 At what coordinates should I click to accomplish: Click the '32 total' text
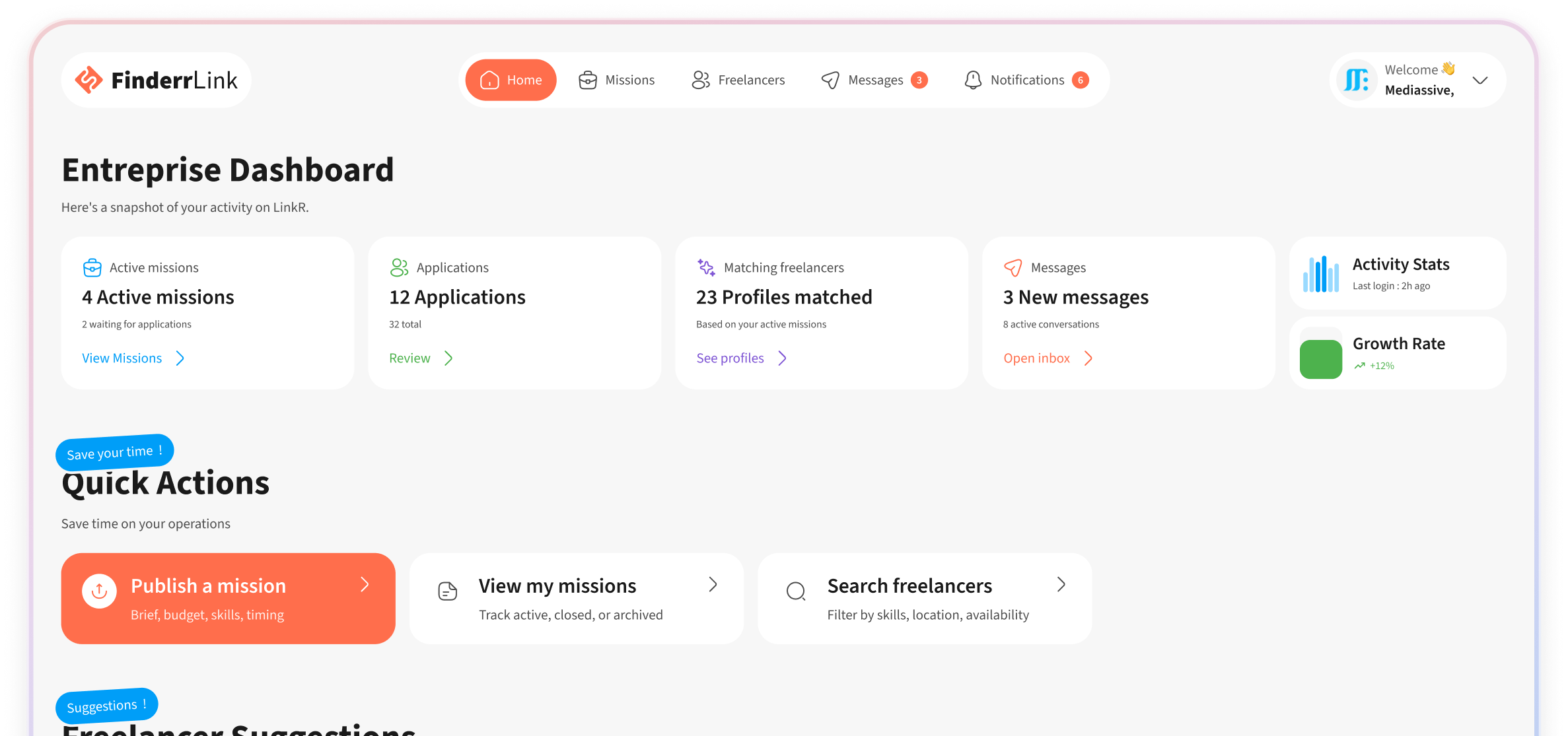click(405, 324)
